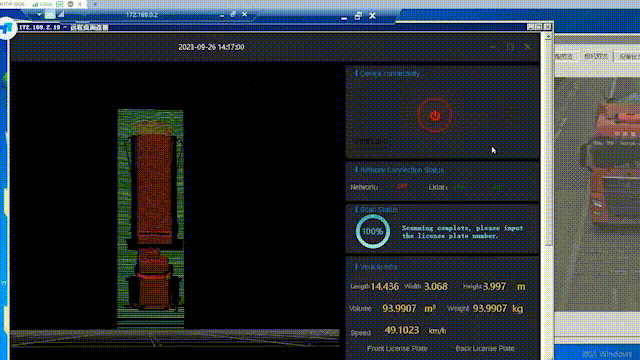The image size is (640, 360).
Task: Click the Length value 14.436
Action: click(384, 287)
